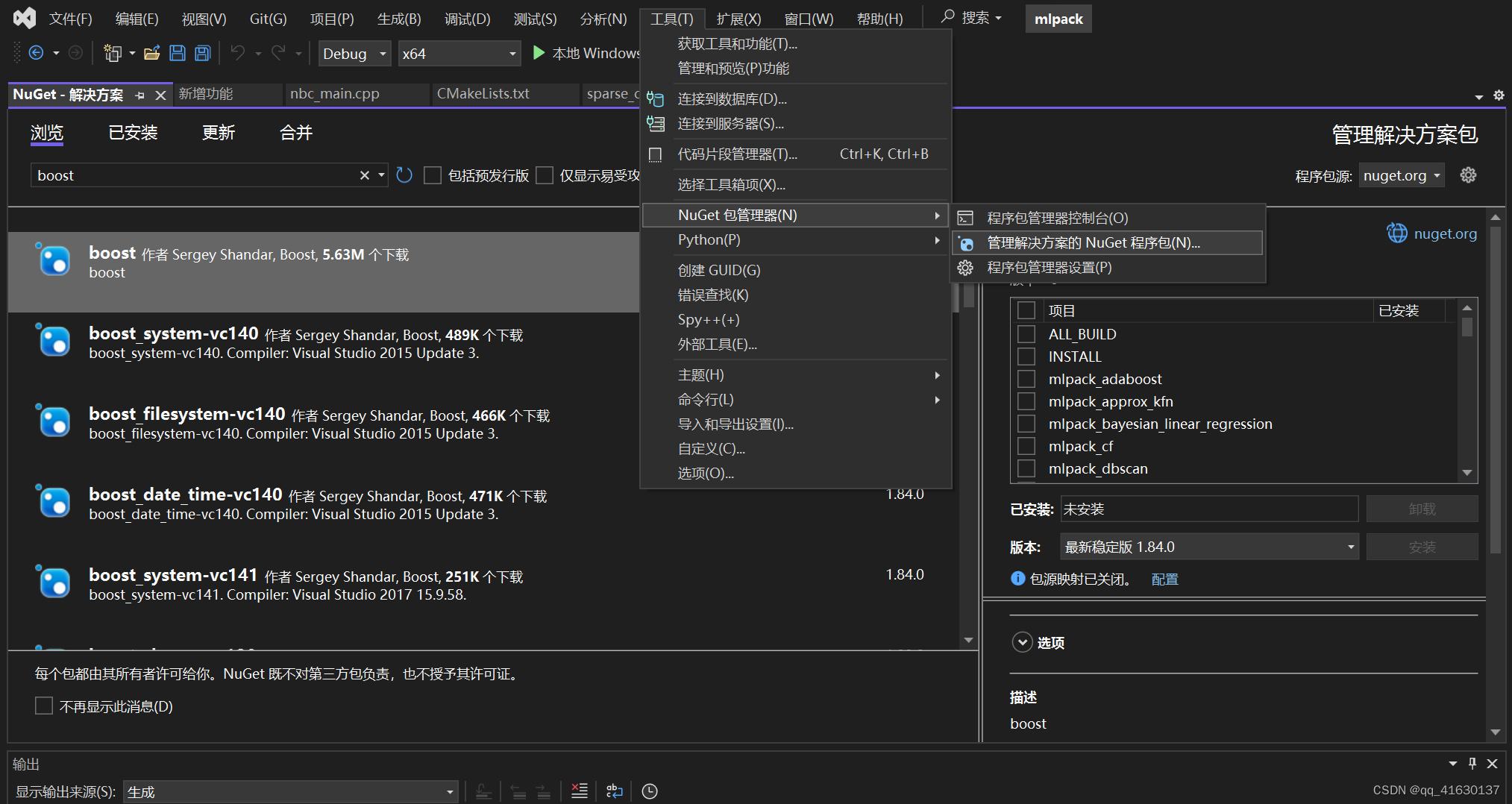Click the configure package source mapping link
1512x804 pixels.
point(1164,580)
